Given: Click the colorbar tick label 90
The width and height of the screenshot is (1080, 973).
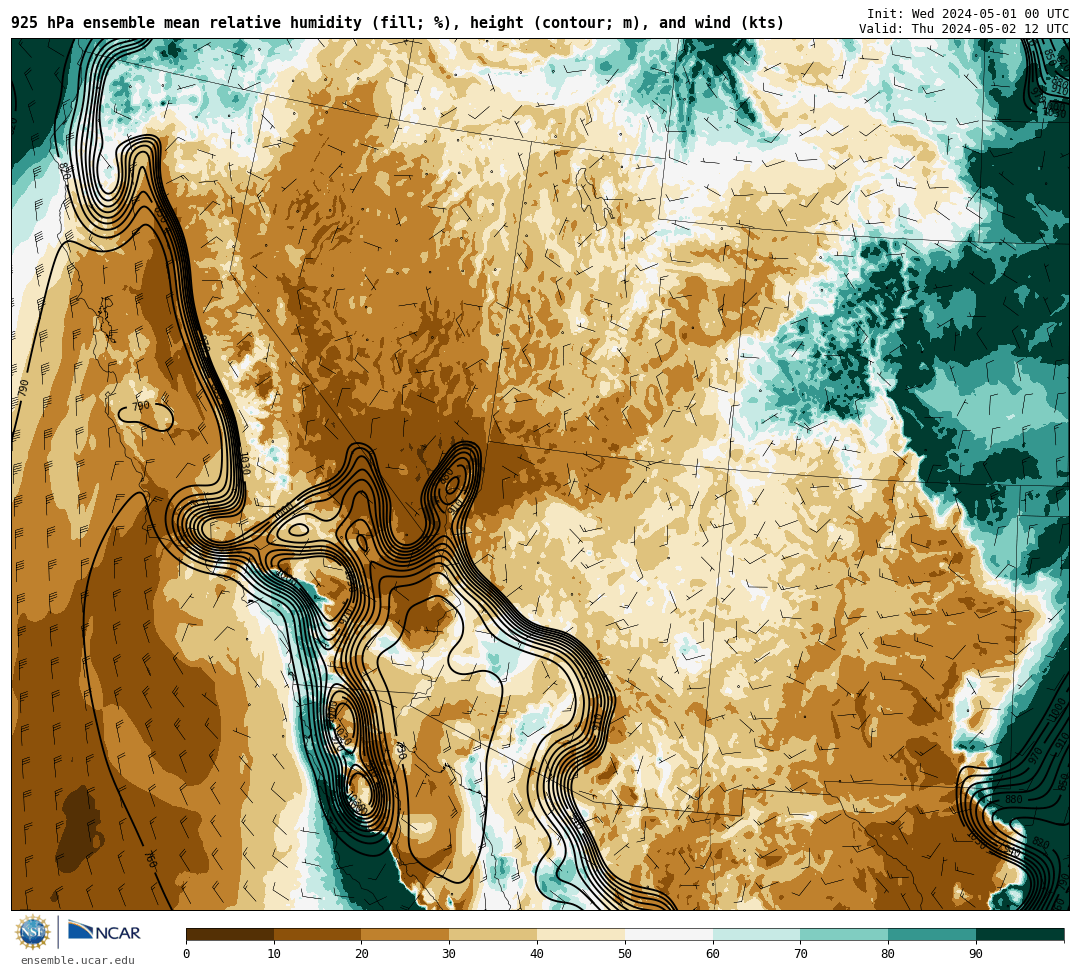Looking at the screenshot, I should 976,954.
